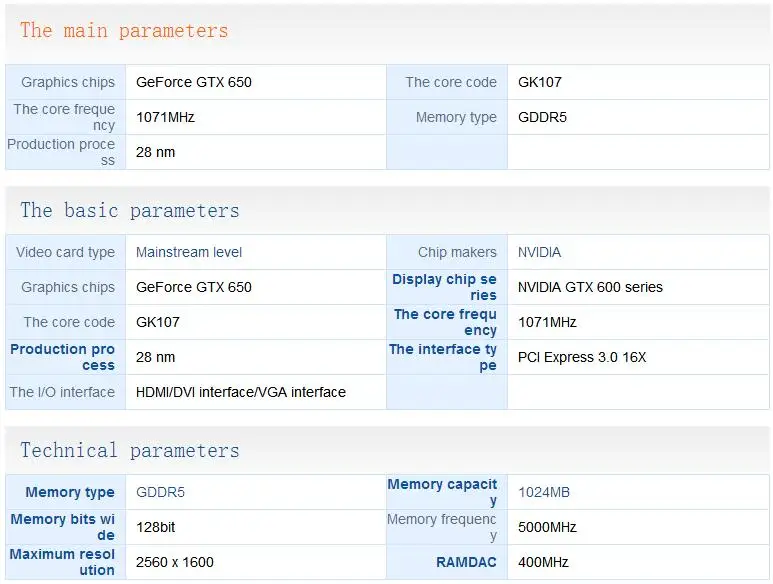Image resolution: width=773 pixels, height=584 pixels.
Task: Select the '2560 x 1600' resolution value
Action: pos(175,562)
